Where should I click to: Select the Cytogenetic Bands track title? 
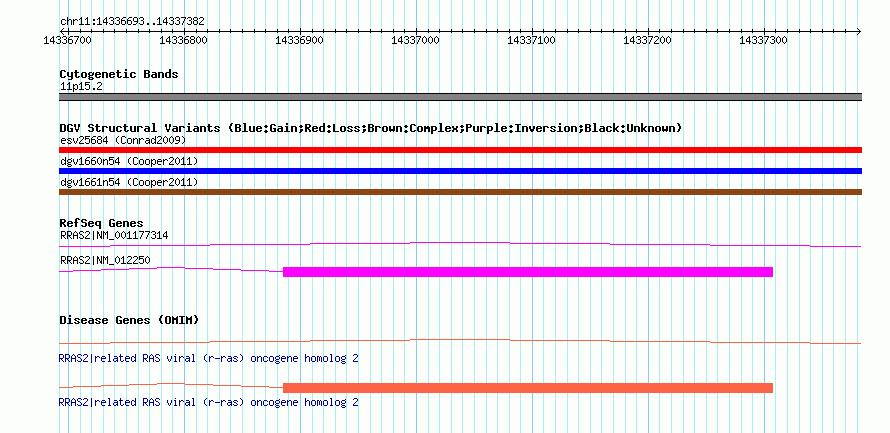(119, 74)
